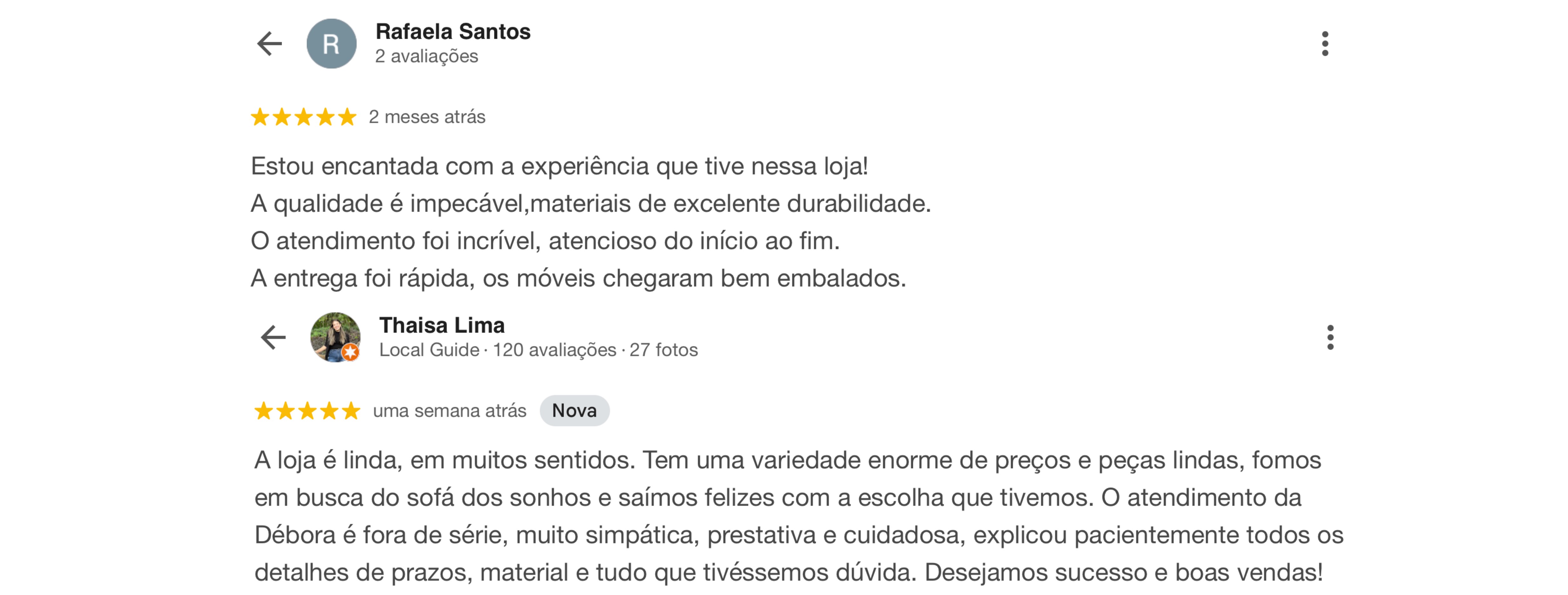Click the Local Guide star badge
The height and width of the screenshot is (595, 1568).
pyautogui.click(x=350, y=352)
